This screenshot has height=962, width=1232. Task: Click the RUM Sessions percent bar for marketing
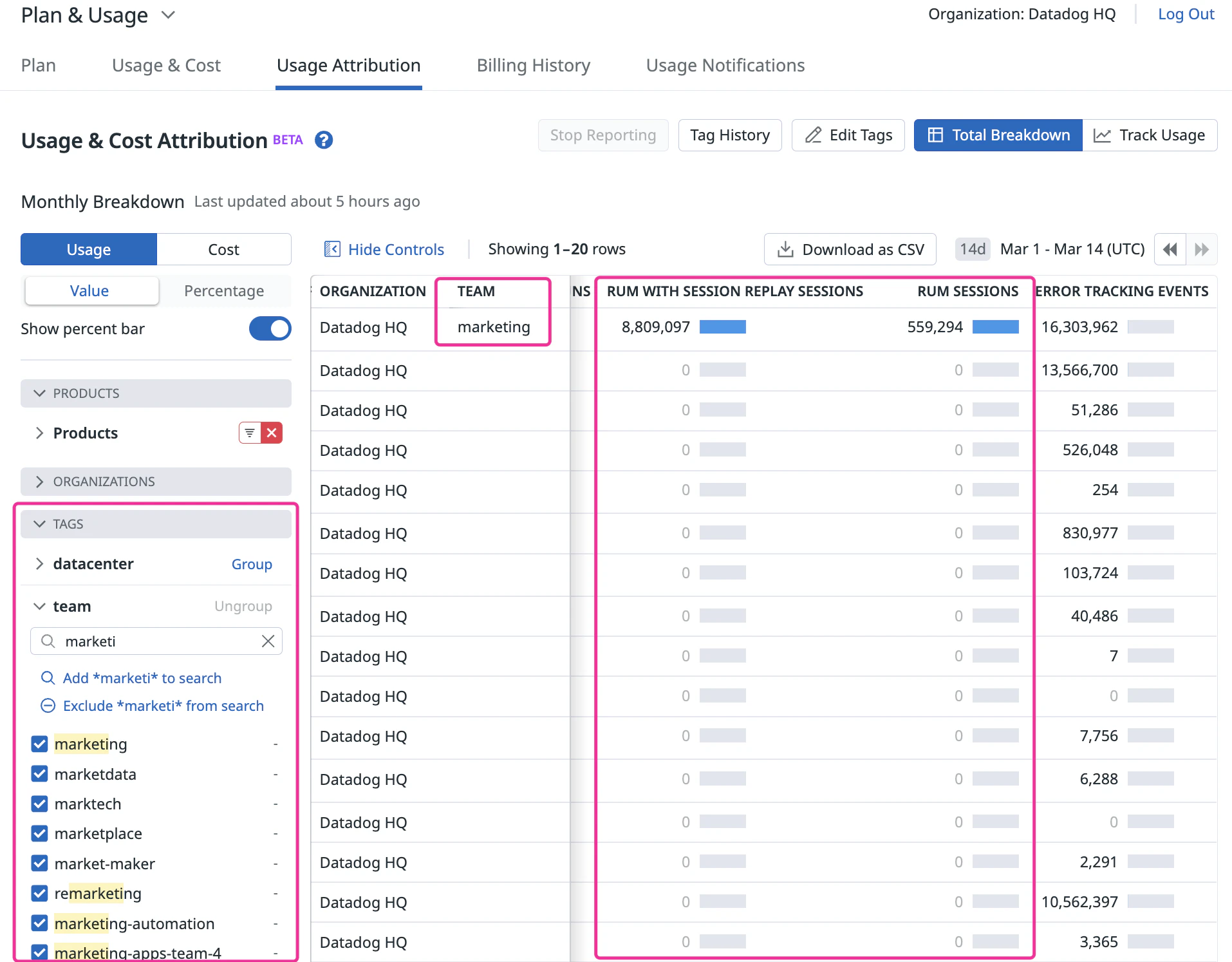[x=995, y=327]
